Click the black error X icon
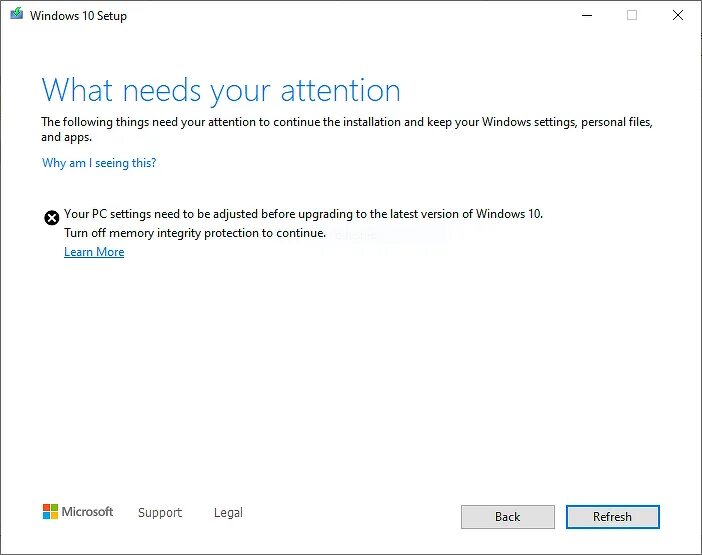This screenshot has height=555, width=702. pos(51,218)
